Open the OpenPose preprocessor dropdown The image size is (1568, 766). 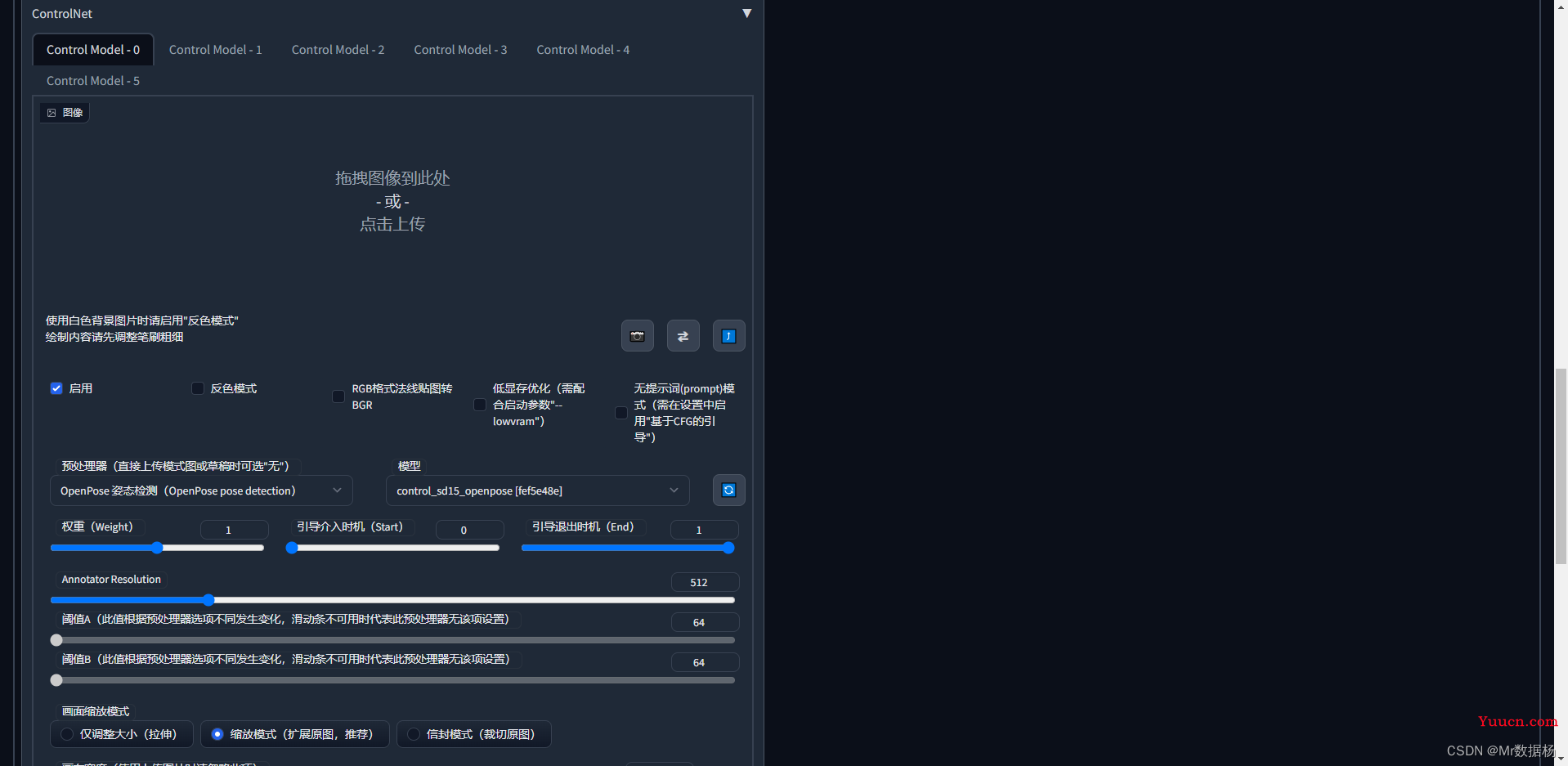200,491
